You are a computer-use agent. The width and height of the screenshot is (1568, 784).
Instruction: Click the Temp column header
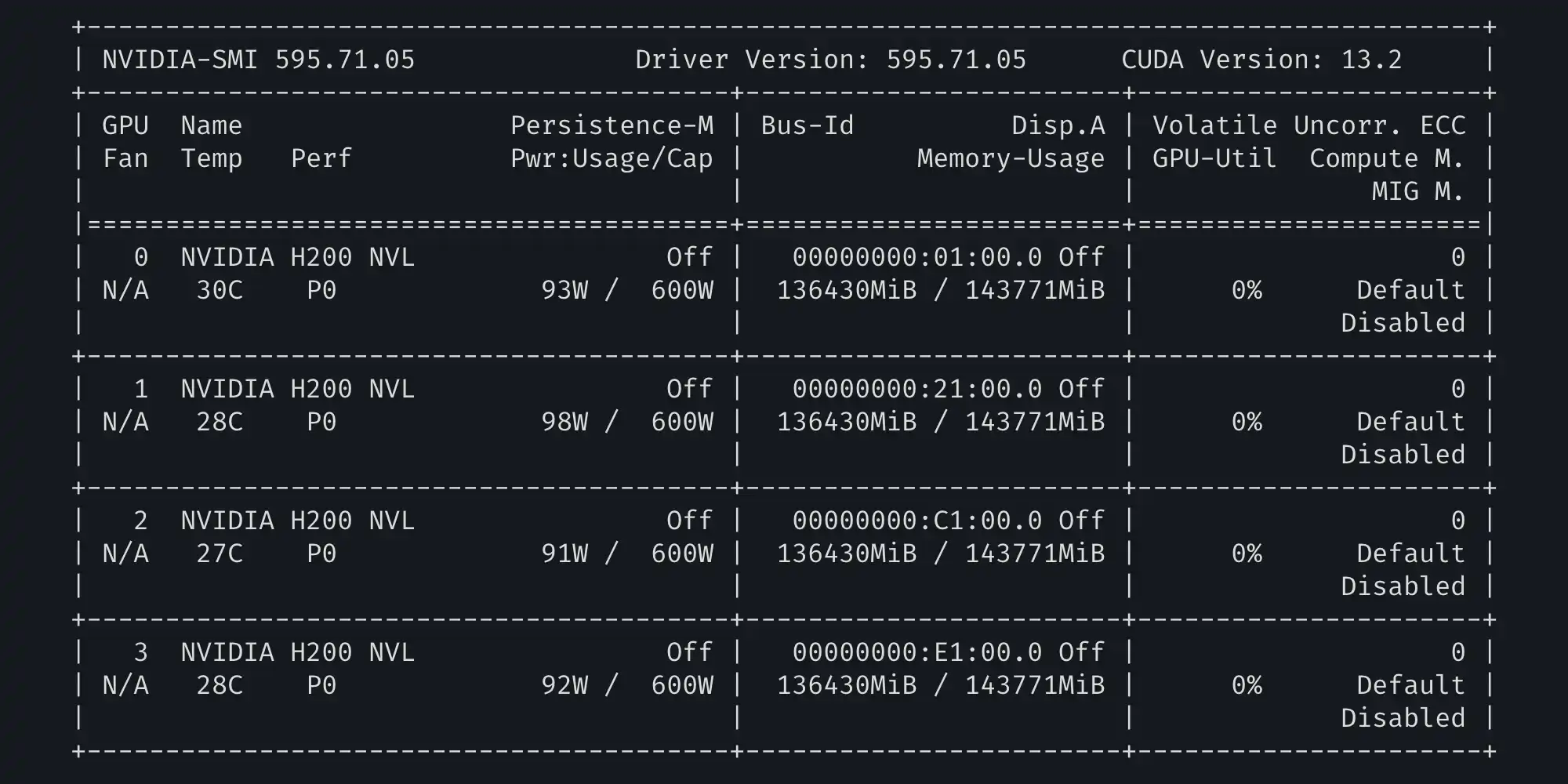point(212,158)
